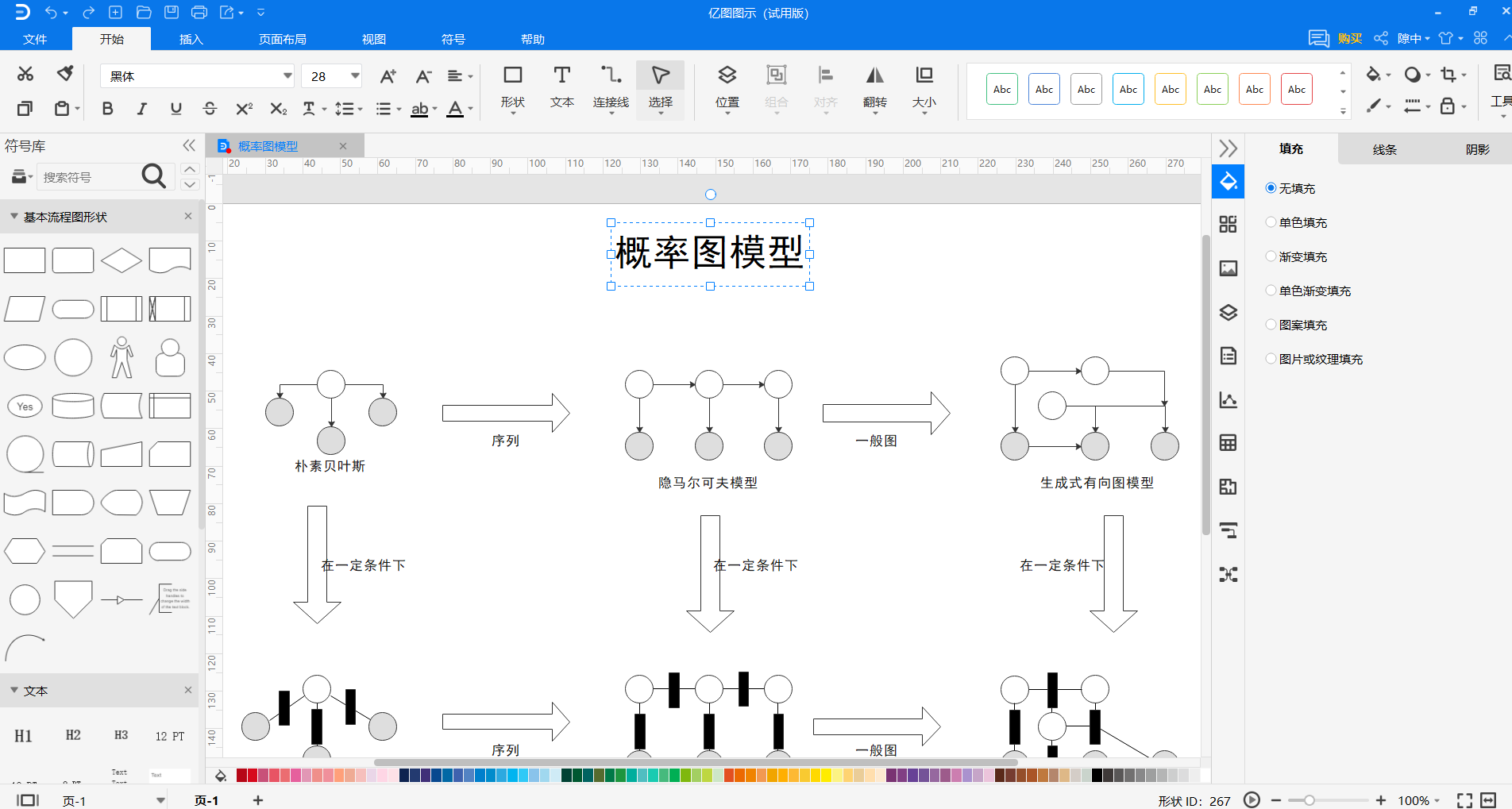Collapse the 基本流程图形状 section
1512x809 pixels.
click(13, 217)
